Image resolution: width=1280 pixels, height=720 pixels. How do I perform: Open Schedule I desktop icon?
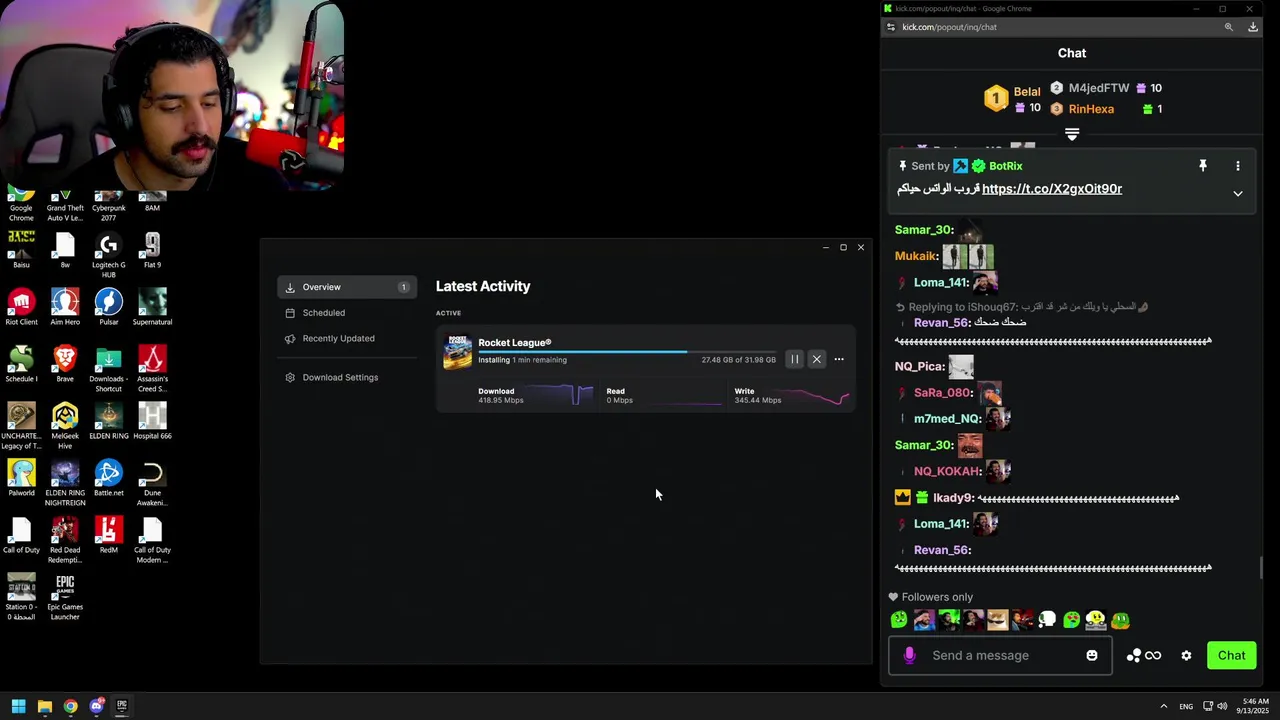coord(21,365)
